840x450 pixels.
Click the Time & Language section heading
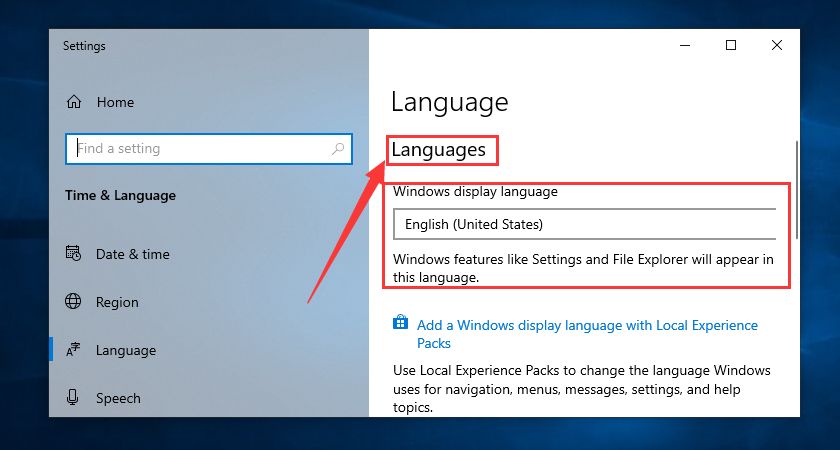point(121,196)
